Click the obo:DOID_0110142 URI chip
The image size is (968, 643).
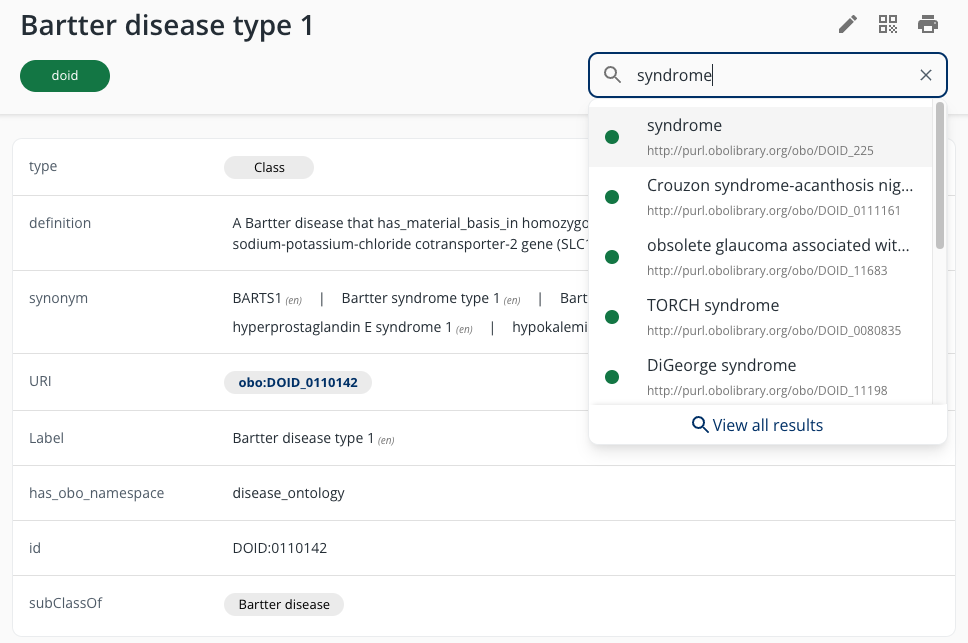point(298,382)
